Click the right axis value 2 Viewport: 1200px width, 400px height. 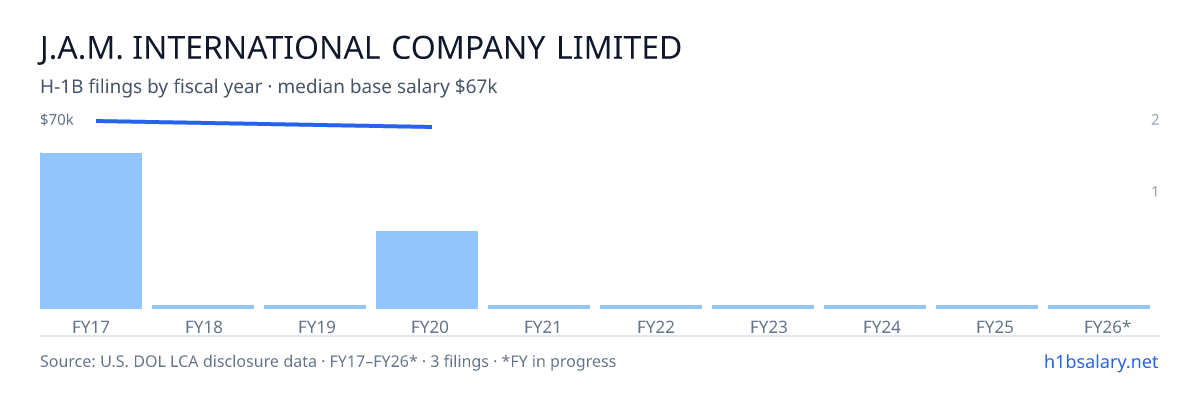(1155, 120)
